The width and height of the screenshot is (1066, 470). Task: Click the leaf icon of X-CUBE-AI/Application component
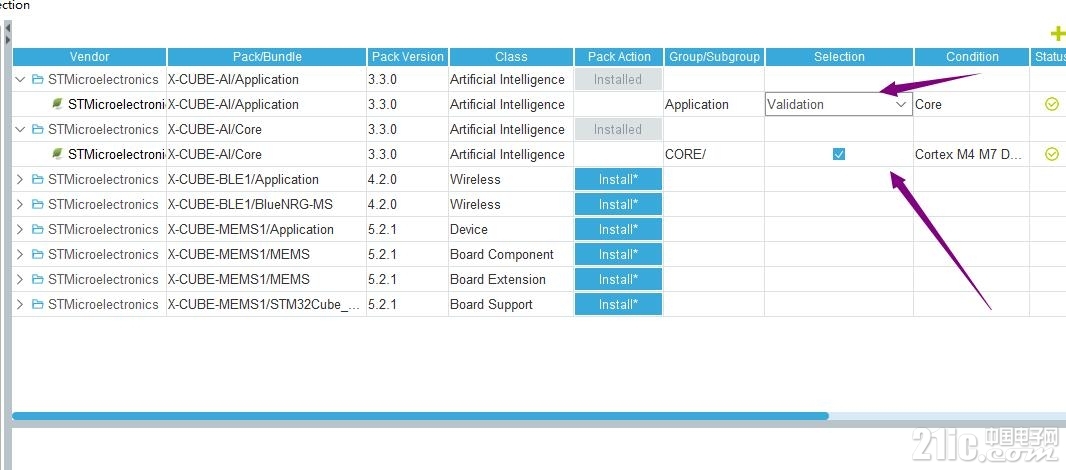58,104
